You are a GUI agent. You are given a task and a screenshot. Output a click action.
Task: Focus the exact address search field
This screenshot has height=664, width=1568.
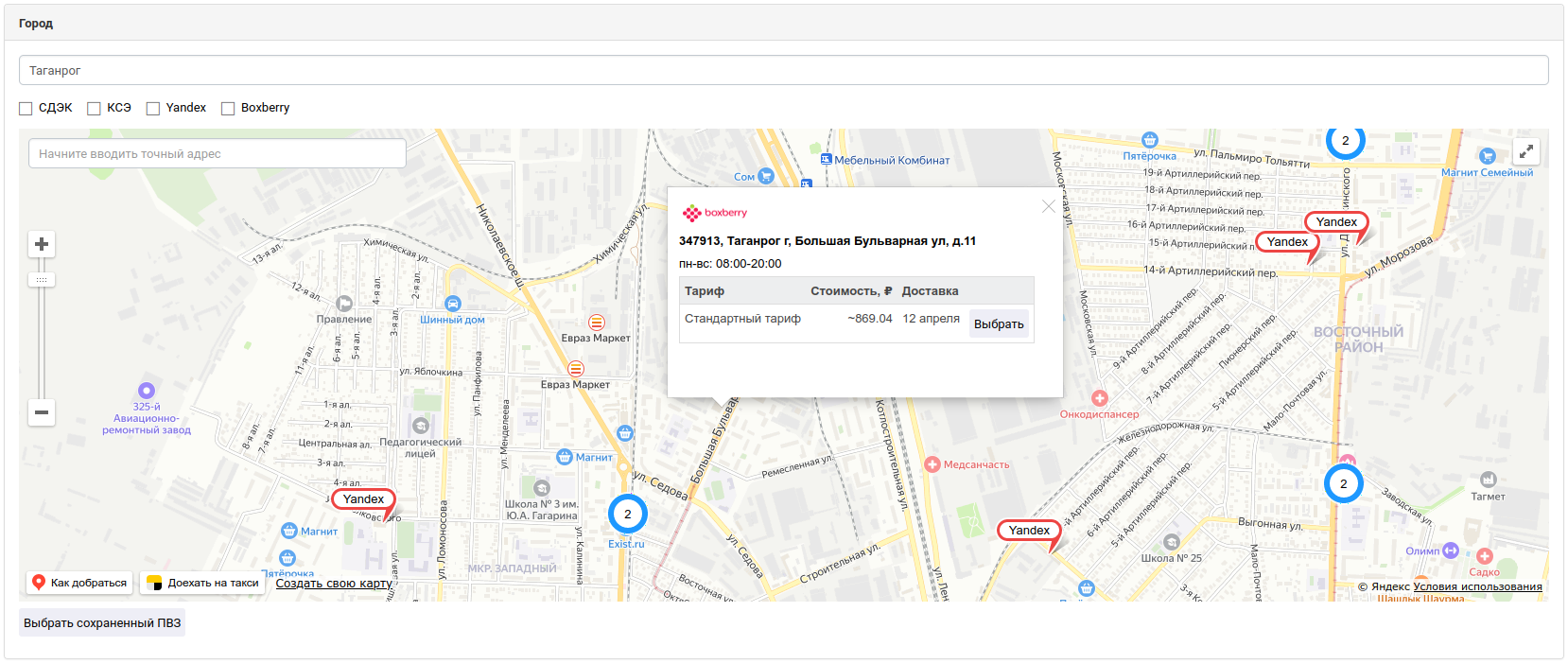click(x=218, y=153)
